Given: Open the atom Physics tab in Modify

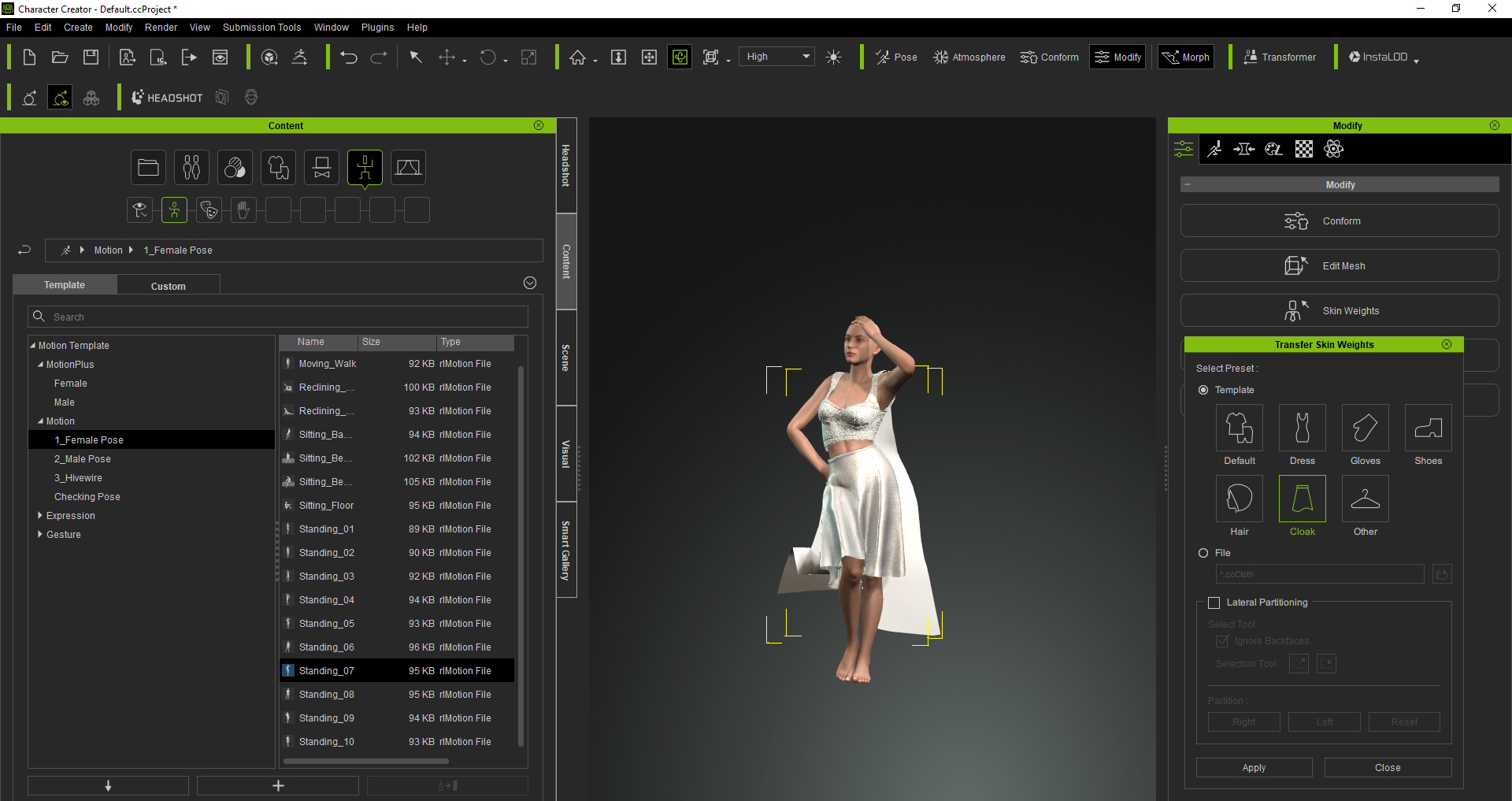Looking at the screenshot, I should (x=1334, y=149).
